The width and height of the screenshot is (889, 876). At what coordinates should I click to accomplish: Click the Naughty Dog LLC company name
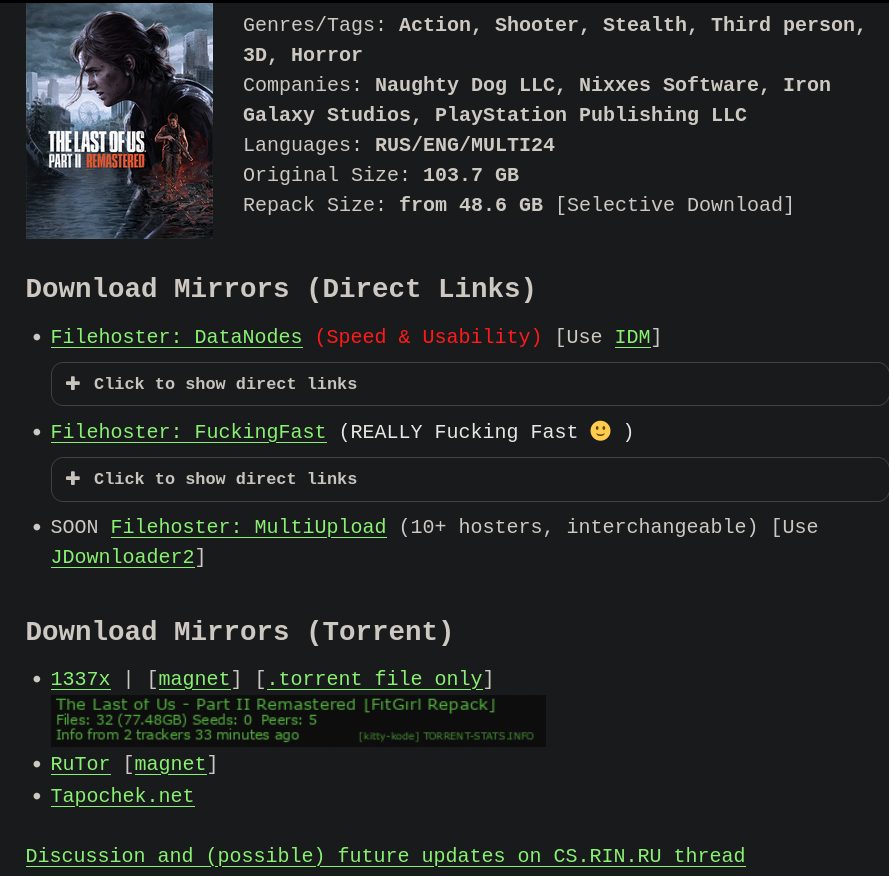pos(464,85)
